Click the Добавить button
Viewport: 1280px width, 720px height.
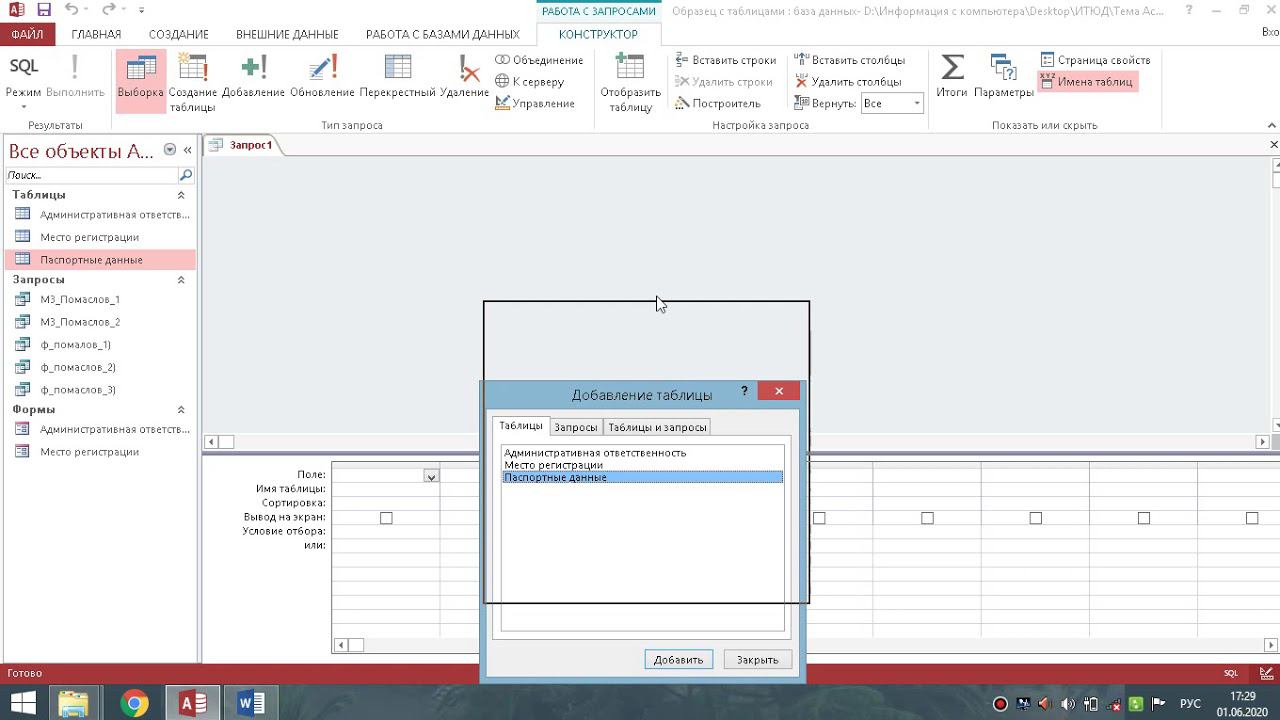(679, 660)
